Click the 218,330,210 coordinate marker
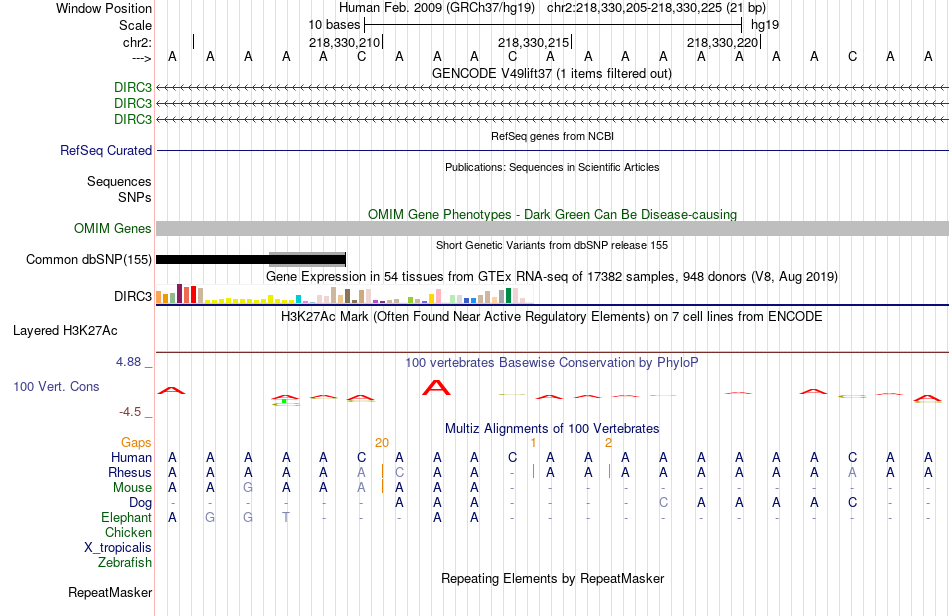The image size is (950, 616). (x=344, y=42)
